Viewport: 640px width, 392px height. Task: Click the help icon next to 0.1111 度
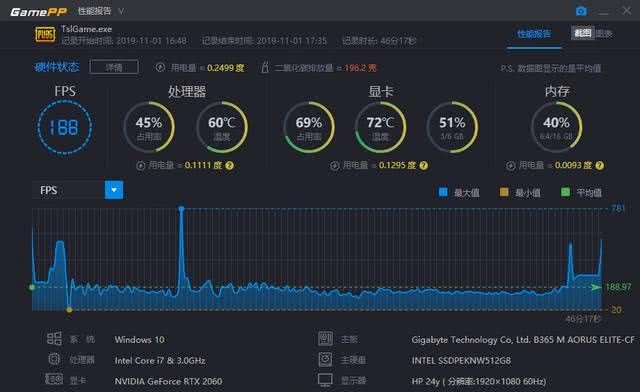tap(230, 165)
